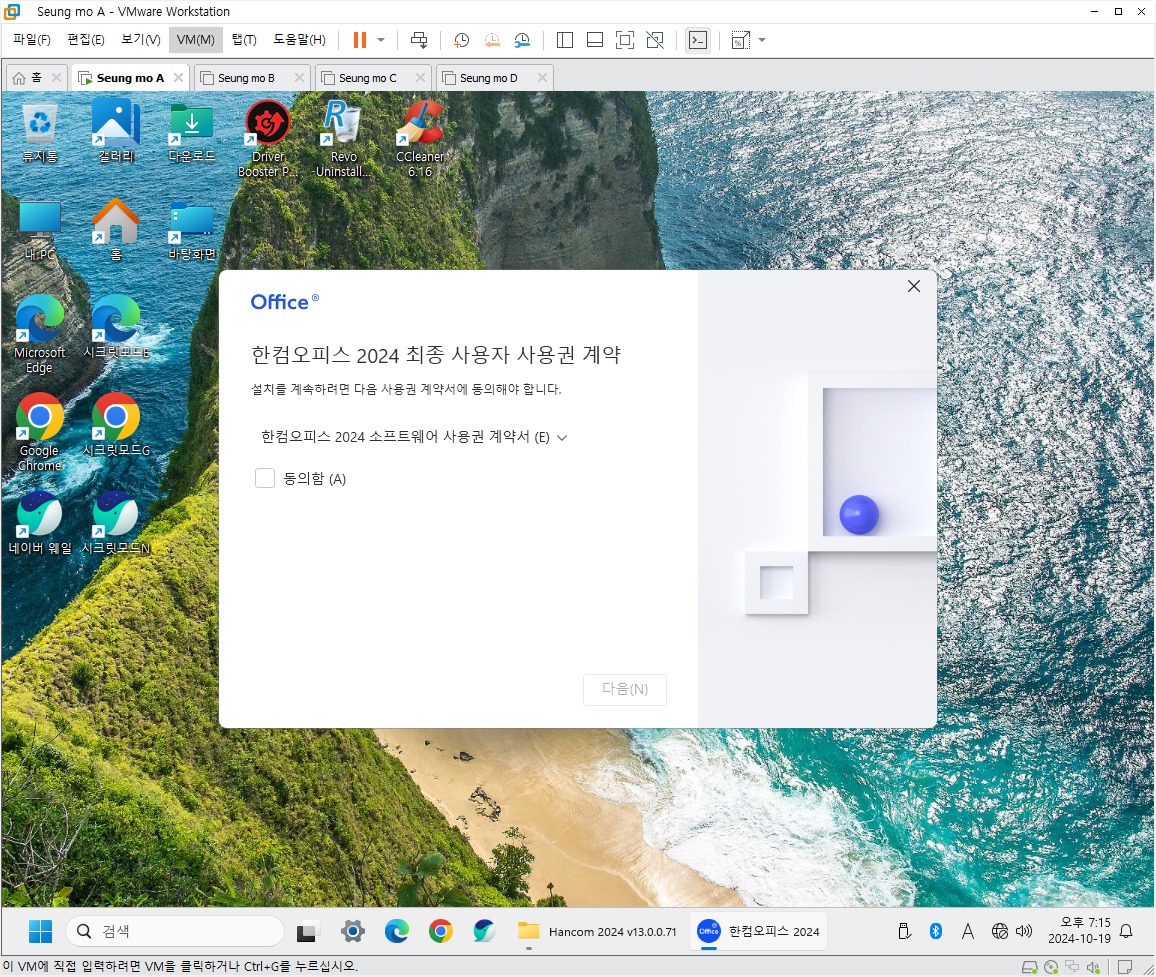Expand stretch display dropdown arrow

point(762,40)
